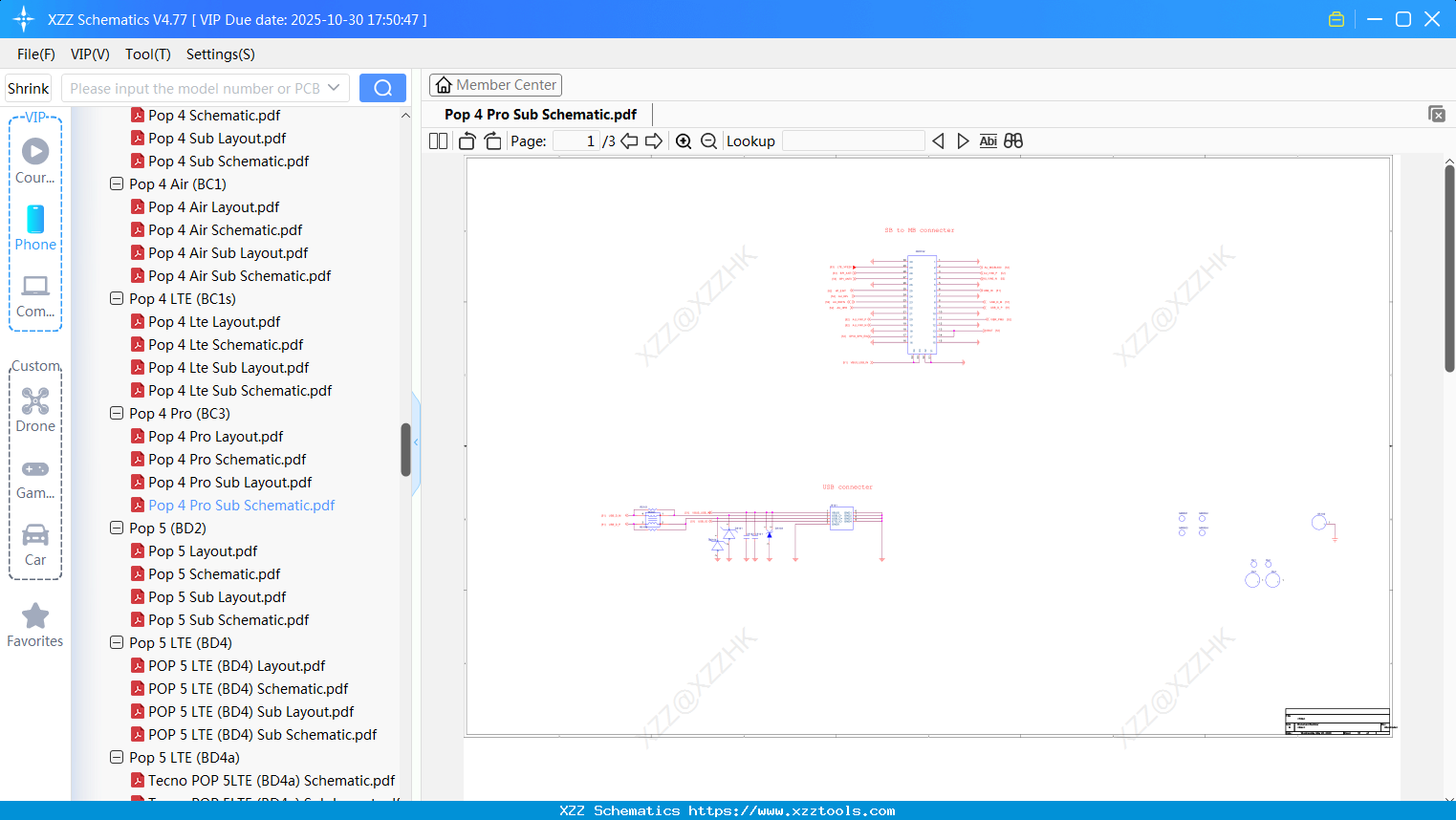1456x820 pixels.
Task: Visit the xzztools.com link
Action: coord(728,810)
